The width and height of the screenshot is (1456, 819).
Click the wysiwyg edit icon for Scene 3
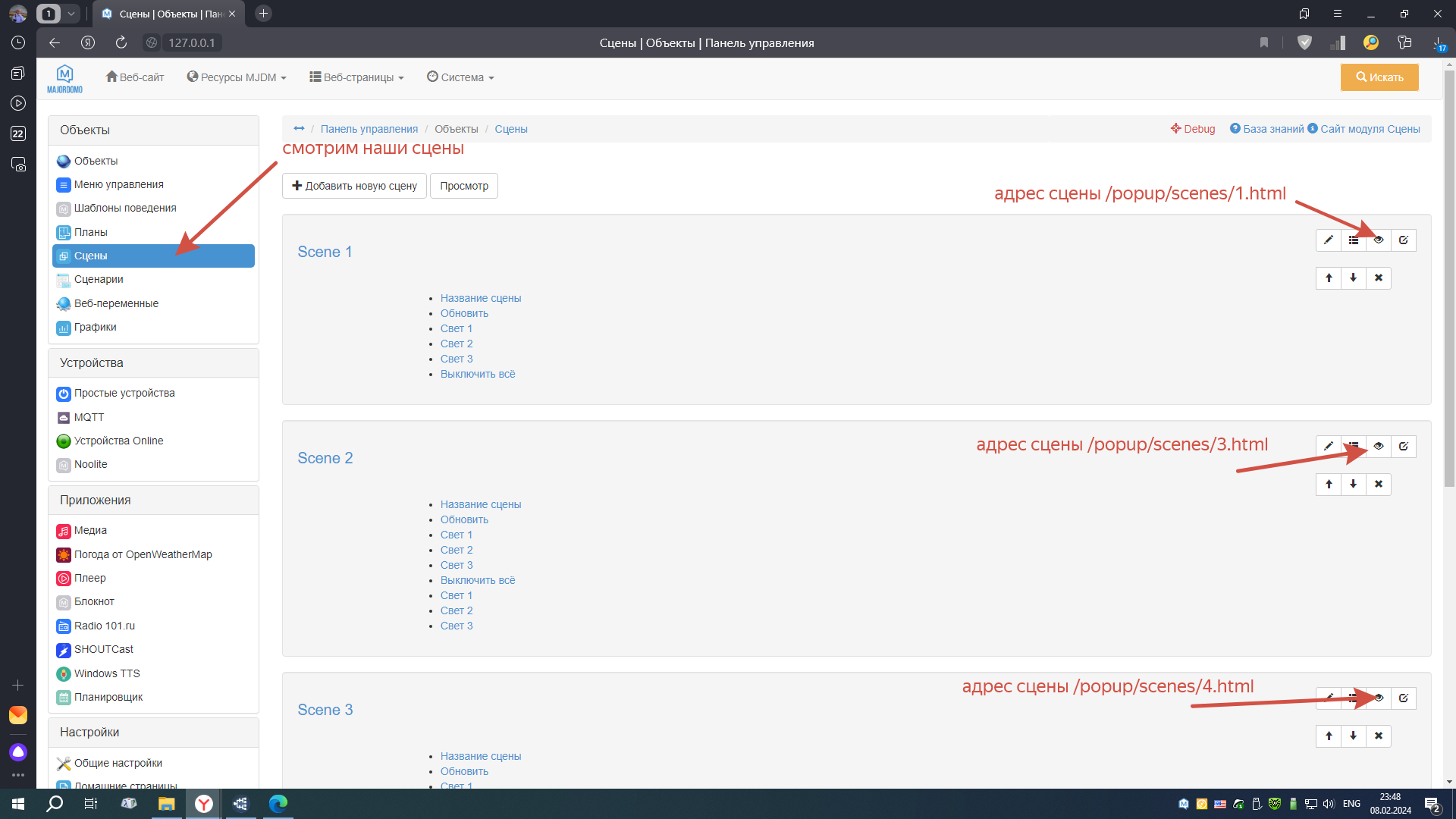point(1404,698)
